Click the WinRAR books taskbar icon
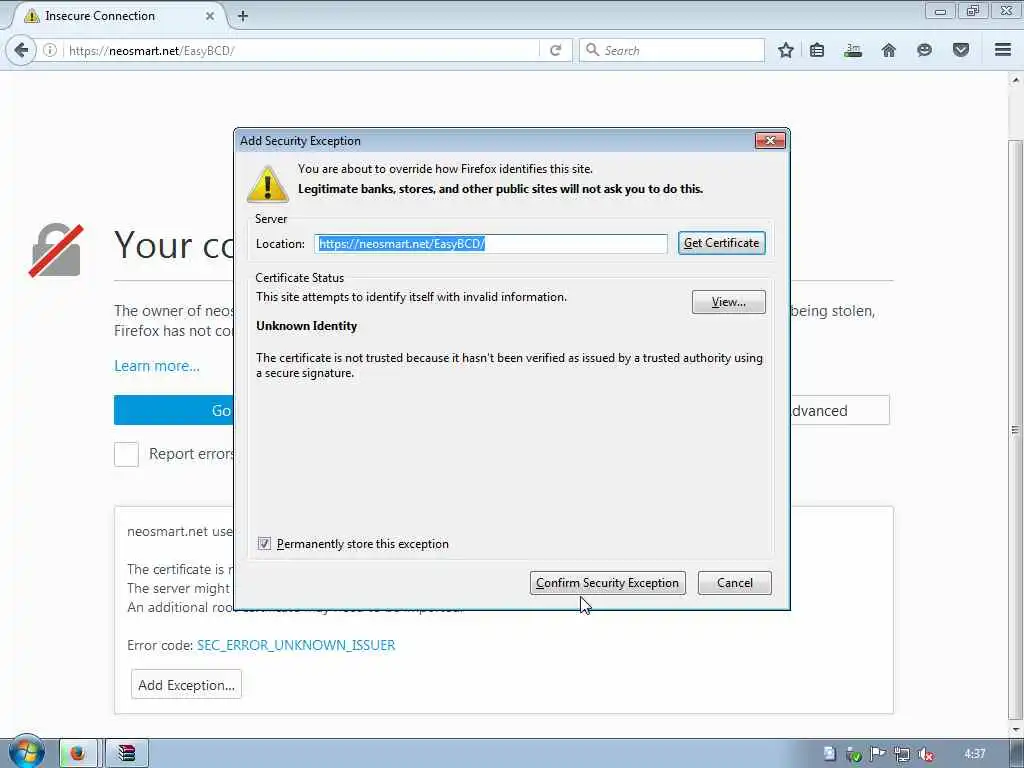The image size is (1024, 768). [x=126, y=754]
